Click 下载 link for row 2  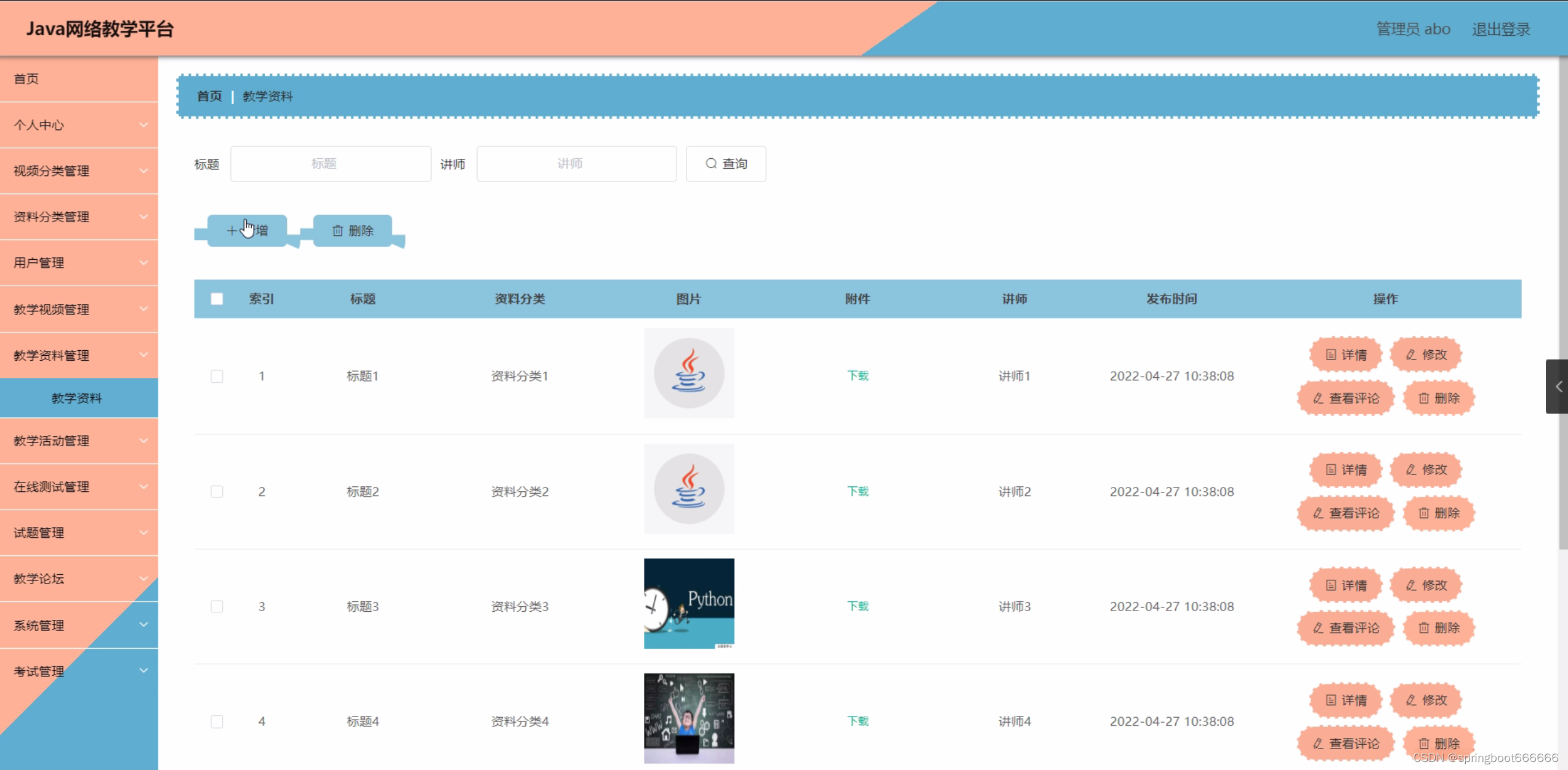click(x=858, y=491)
